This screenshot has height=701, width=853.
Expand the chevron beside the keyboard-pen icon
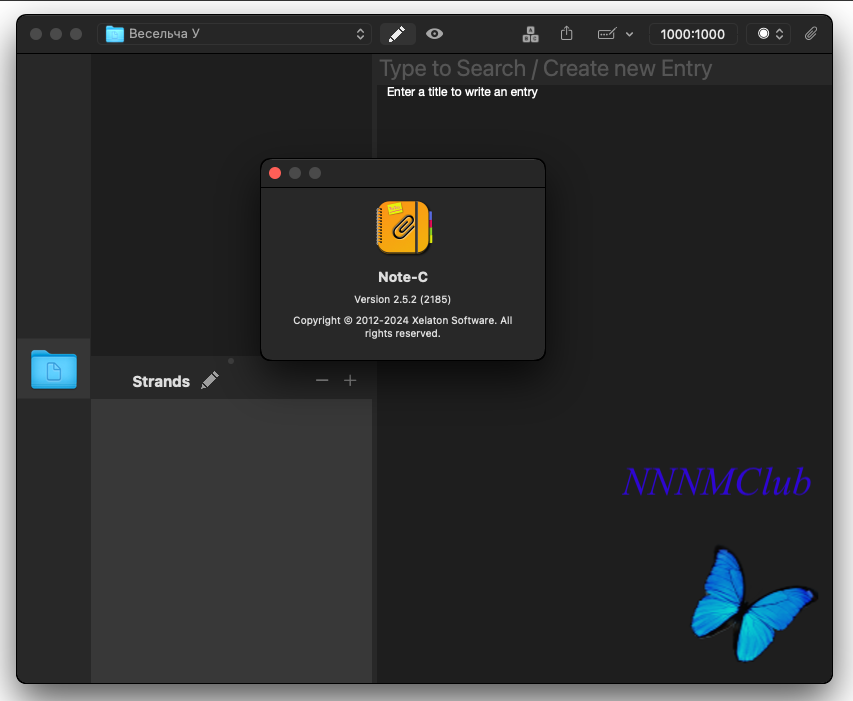[x=629, y=34]
